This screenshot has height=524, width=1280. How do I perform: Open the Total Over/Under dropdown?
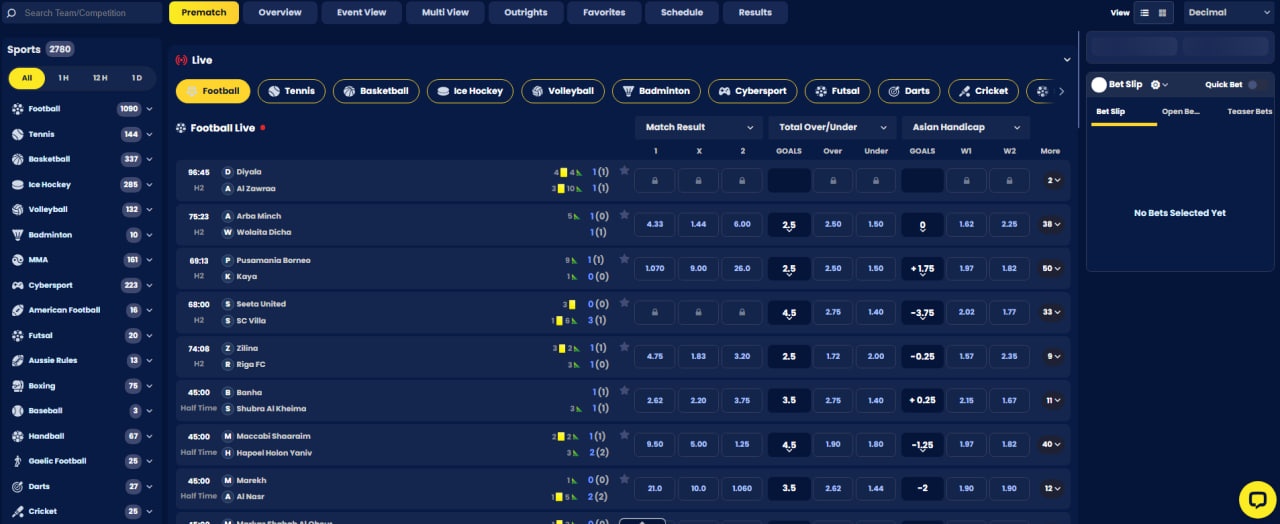point(831,127)
